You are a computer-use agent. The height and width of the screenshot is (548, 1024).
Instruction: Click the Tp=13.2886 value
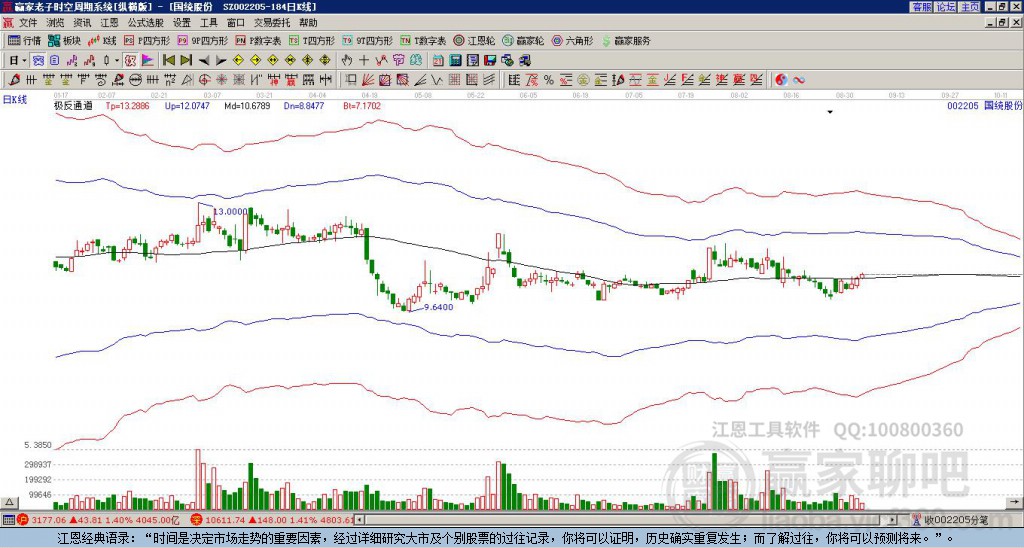[x=127, y=105]
